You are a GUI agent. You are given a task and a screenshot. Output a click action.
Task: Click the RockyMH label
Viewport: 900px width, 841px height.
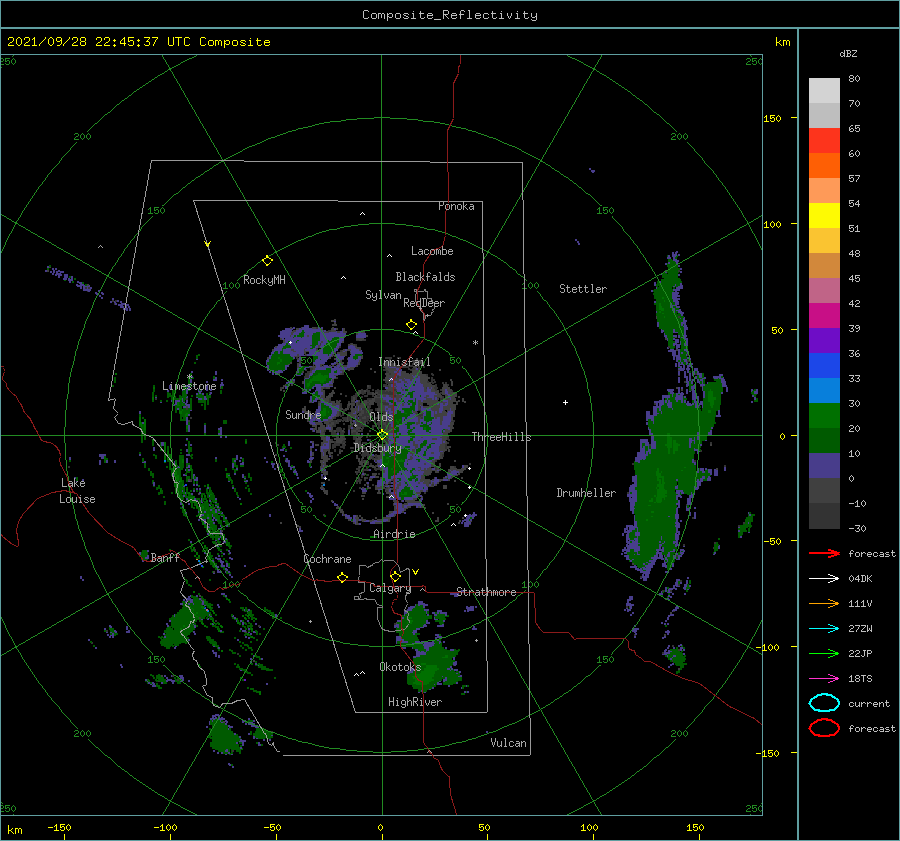click(264, 280)
